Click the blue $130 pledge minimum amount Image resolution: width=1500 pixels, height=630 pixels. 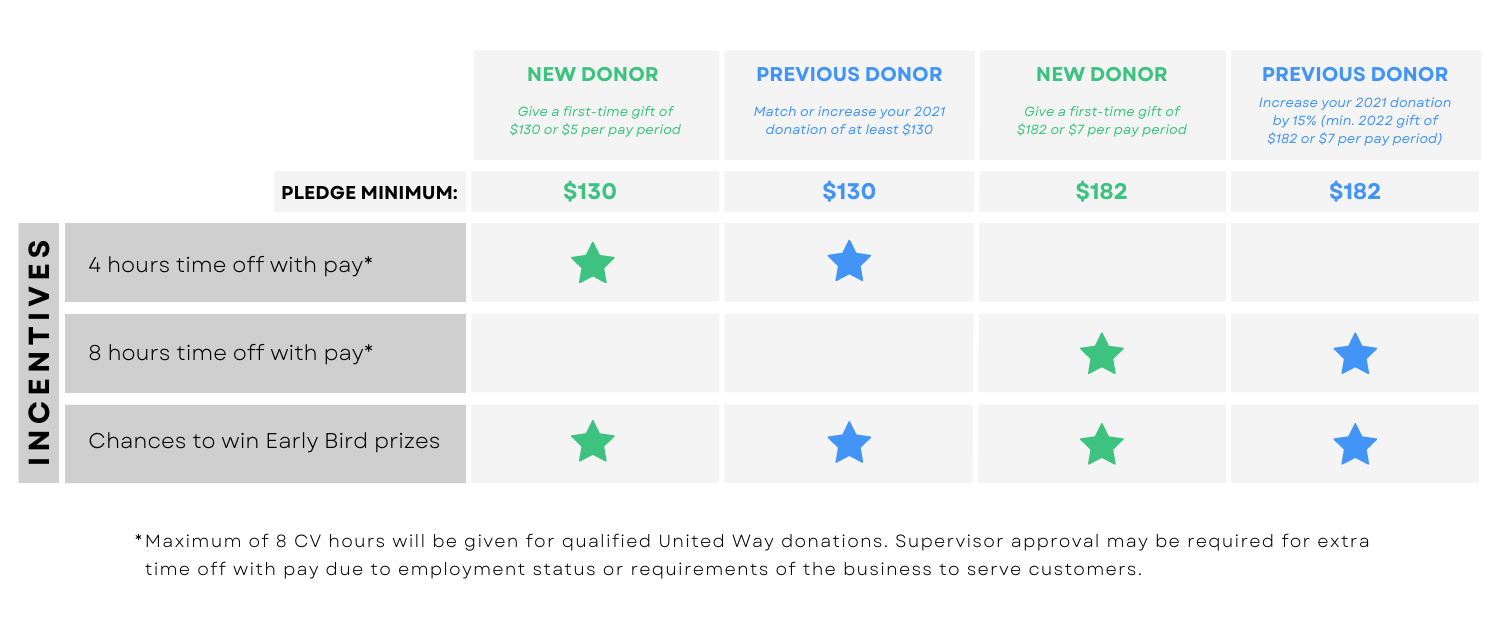(849, 192)
